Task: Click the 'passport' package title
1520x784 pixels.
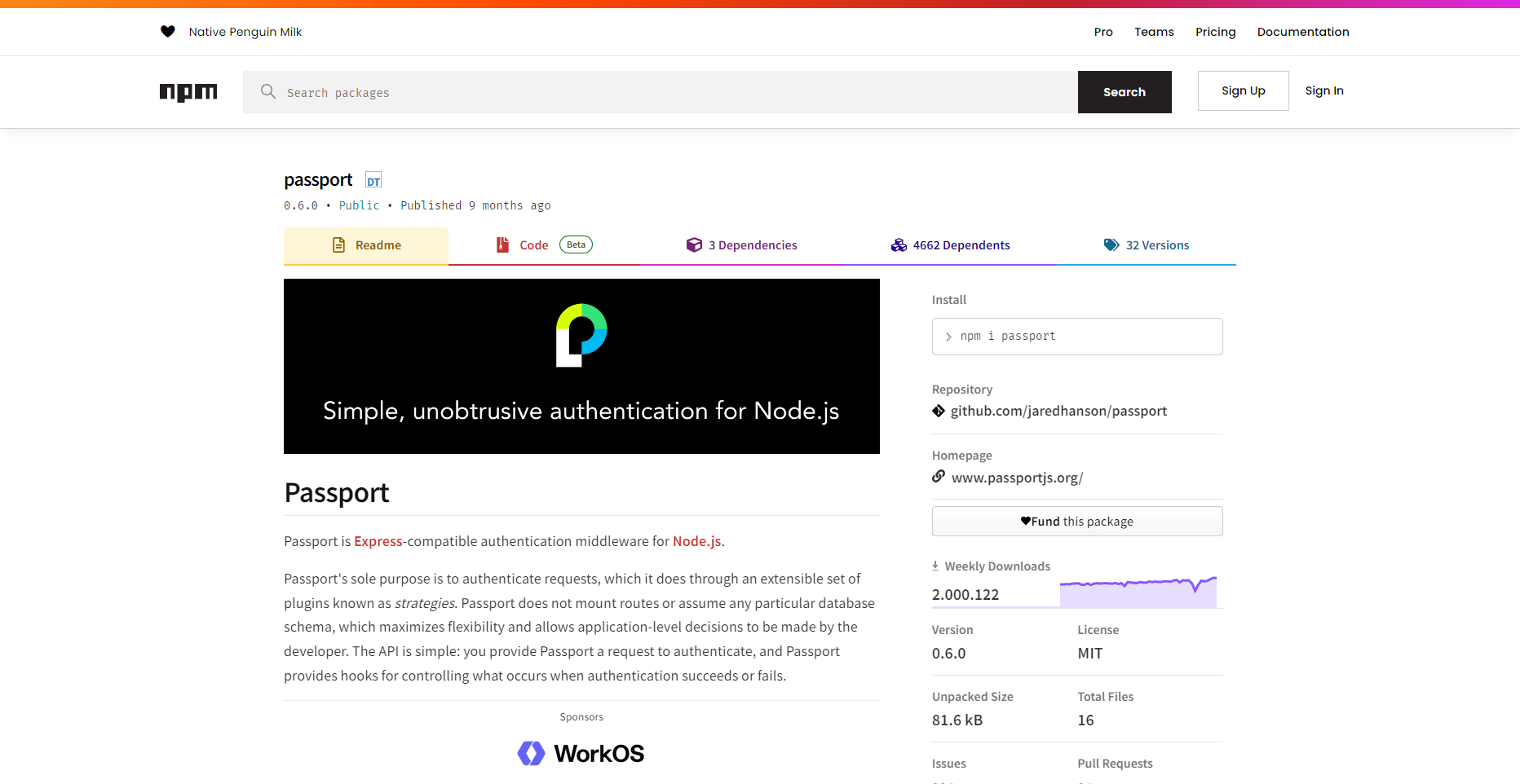Action: pyautogui.click(x=318, y=180)
